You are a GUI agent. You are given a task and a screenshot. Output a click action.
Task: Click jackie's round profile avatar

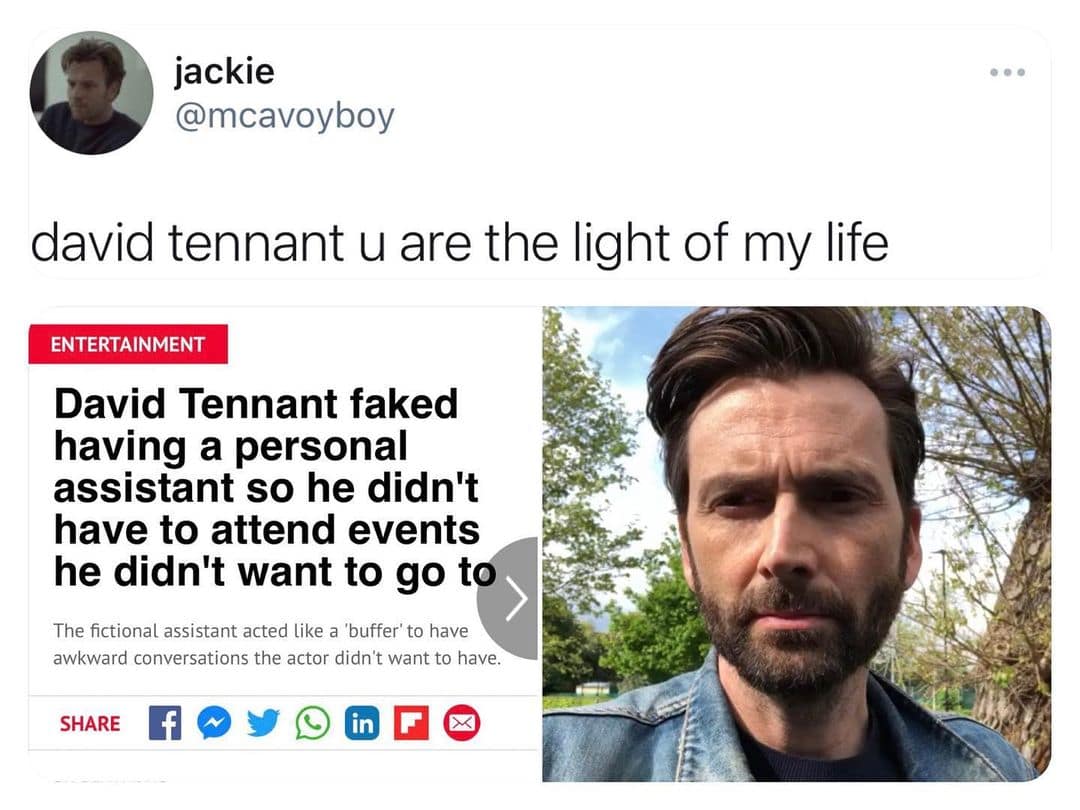[x=91, y=93]
